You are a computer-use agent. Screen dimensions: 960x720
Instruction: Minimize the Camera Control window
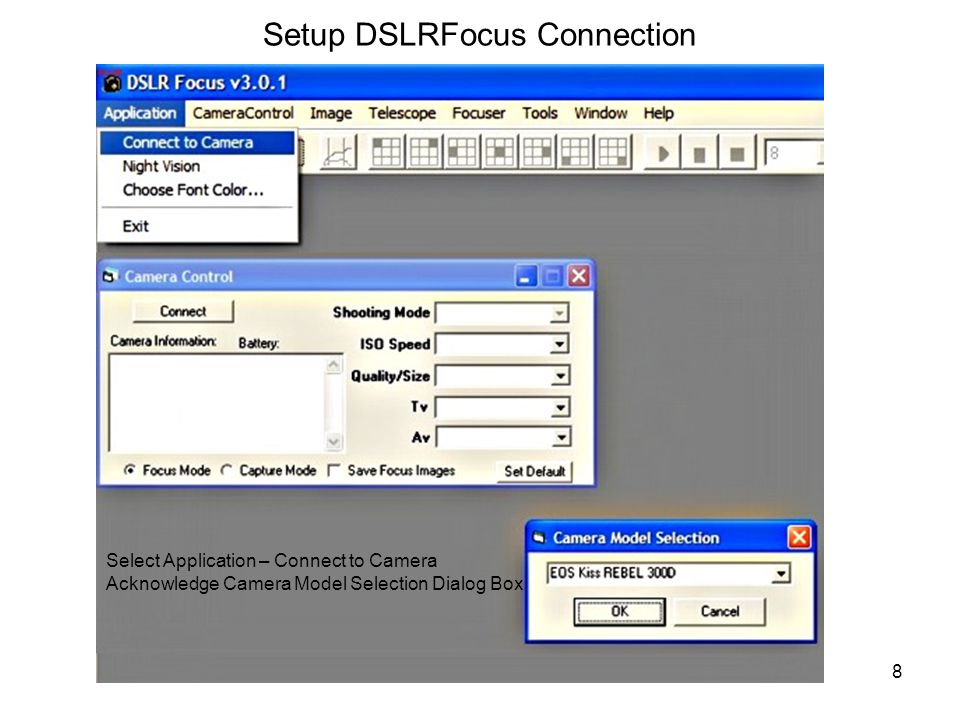pyautogui.click(x=525, y=277)
